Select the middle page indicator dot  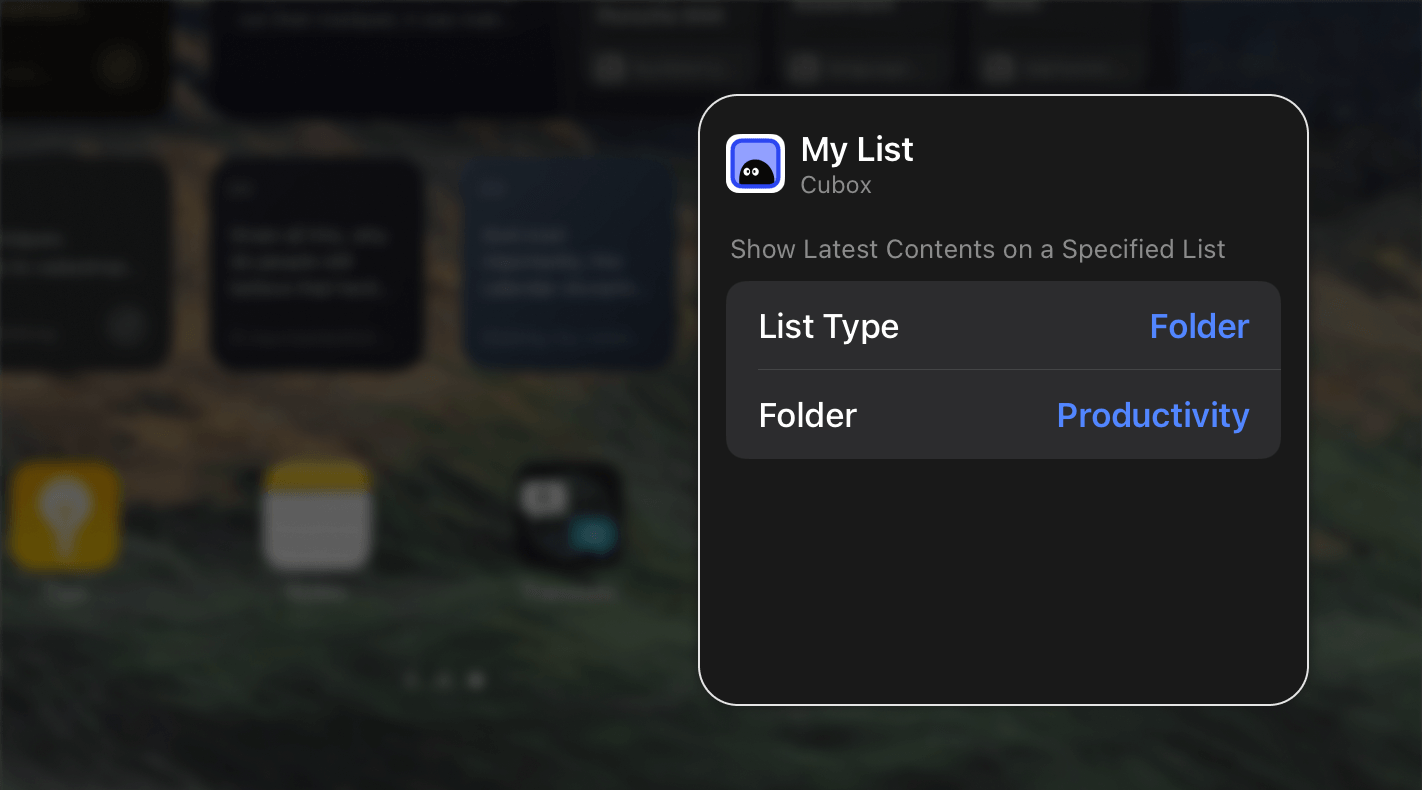click(x=444, y=681)
